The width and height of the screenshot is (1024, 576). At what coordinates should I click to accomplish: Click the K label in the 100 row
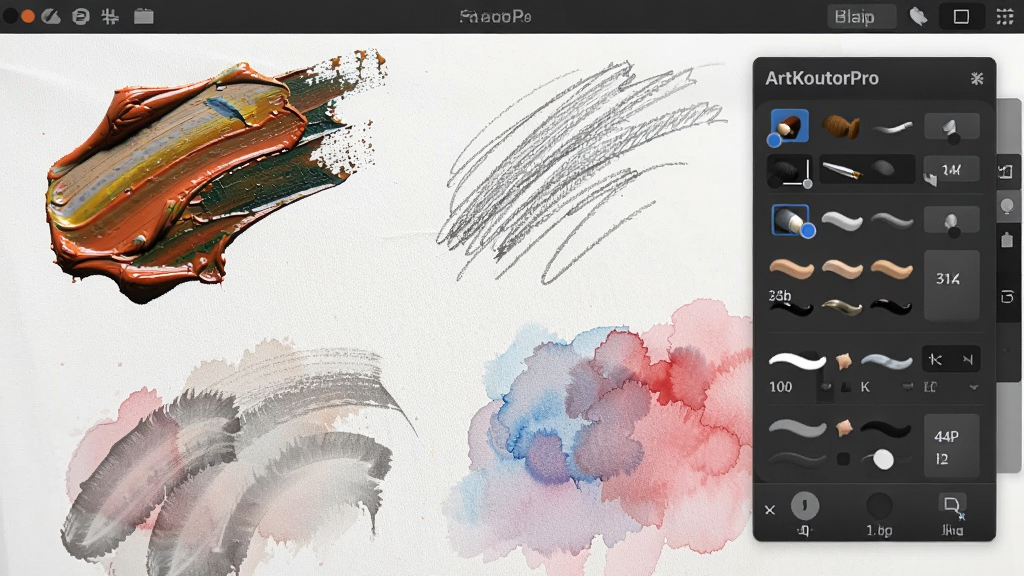865,387
